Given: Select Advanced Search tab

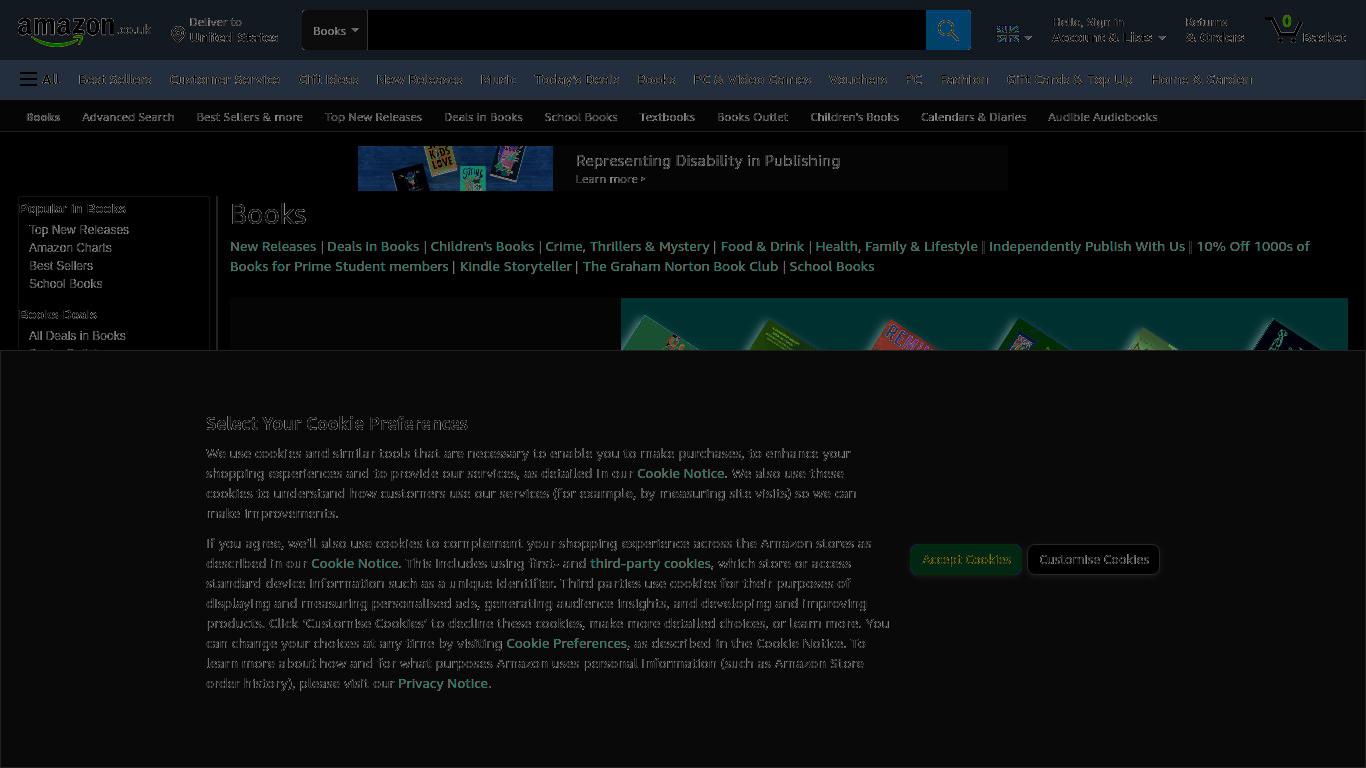Looking at the screenshot, I should click(x=128, y=117).
